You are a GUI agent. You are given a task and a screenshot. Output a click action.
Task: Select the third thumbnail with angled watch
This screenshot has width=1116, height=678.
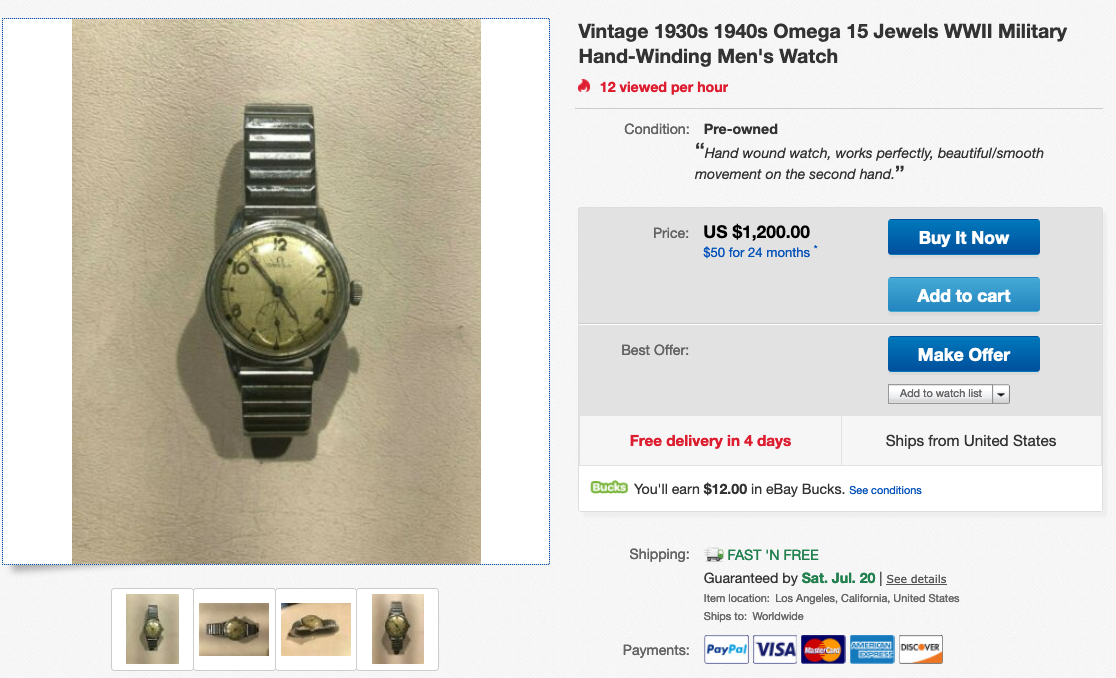pyautogui.click(x=316, y=629)
